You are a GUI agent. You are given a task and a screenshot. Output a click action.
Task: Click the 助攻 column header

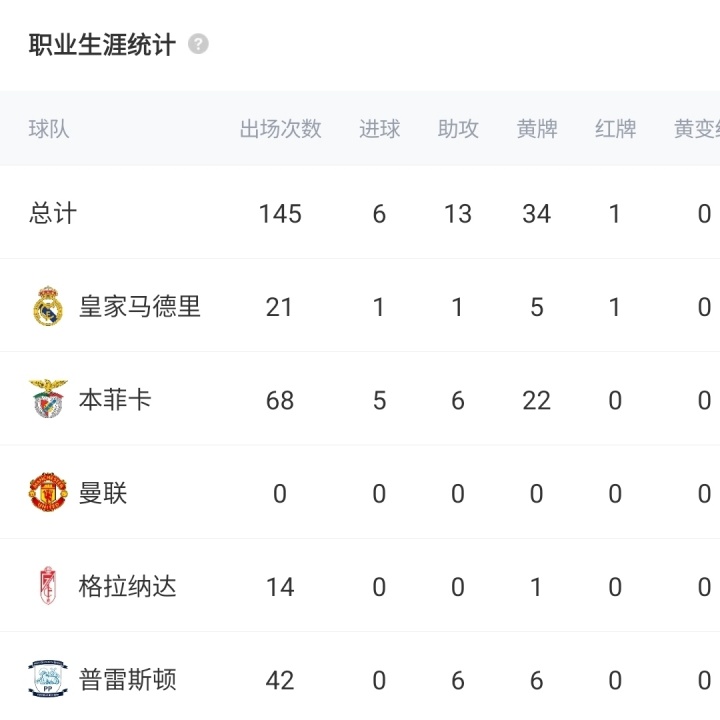tap(458, 129)
